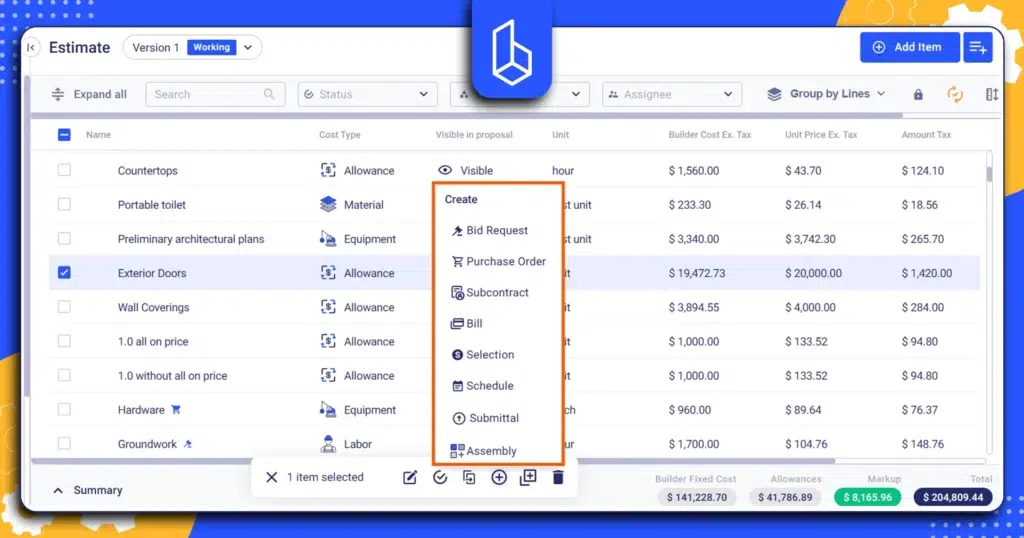Click the Builder Cost Ex. Tax column header
This screenshot has height=538, width=1024.
(710, 134)
